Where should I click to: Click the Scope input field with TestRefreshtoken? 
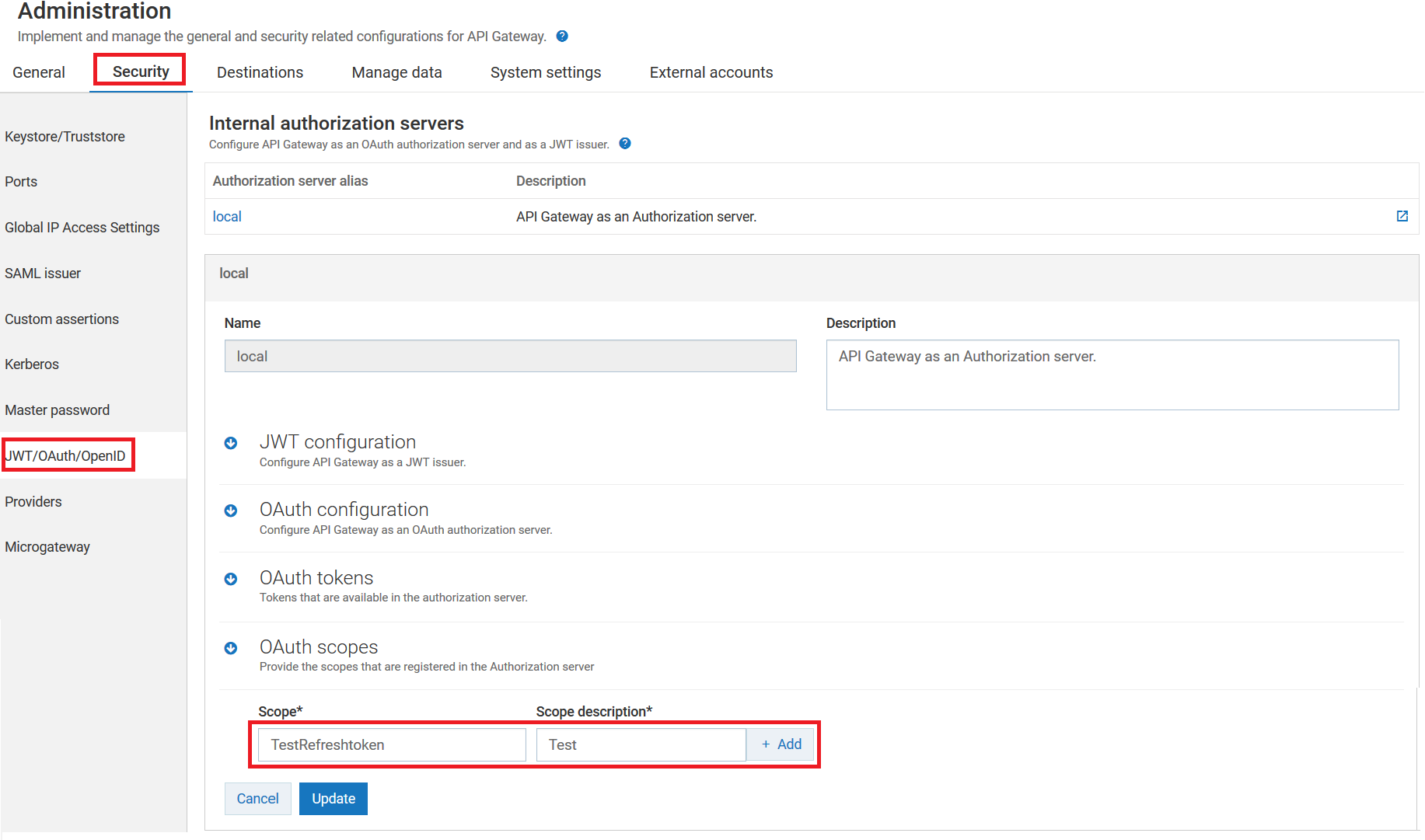pos(392,744)
